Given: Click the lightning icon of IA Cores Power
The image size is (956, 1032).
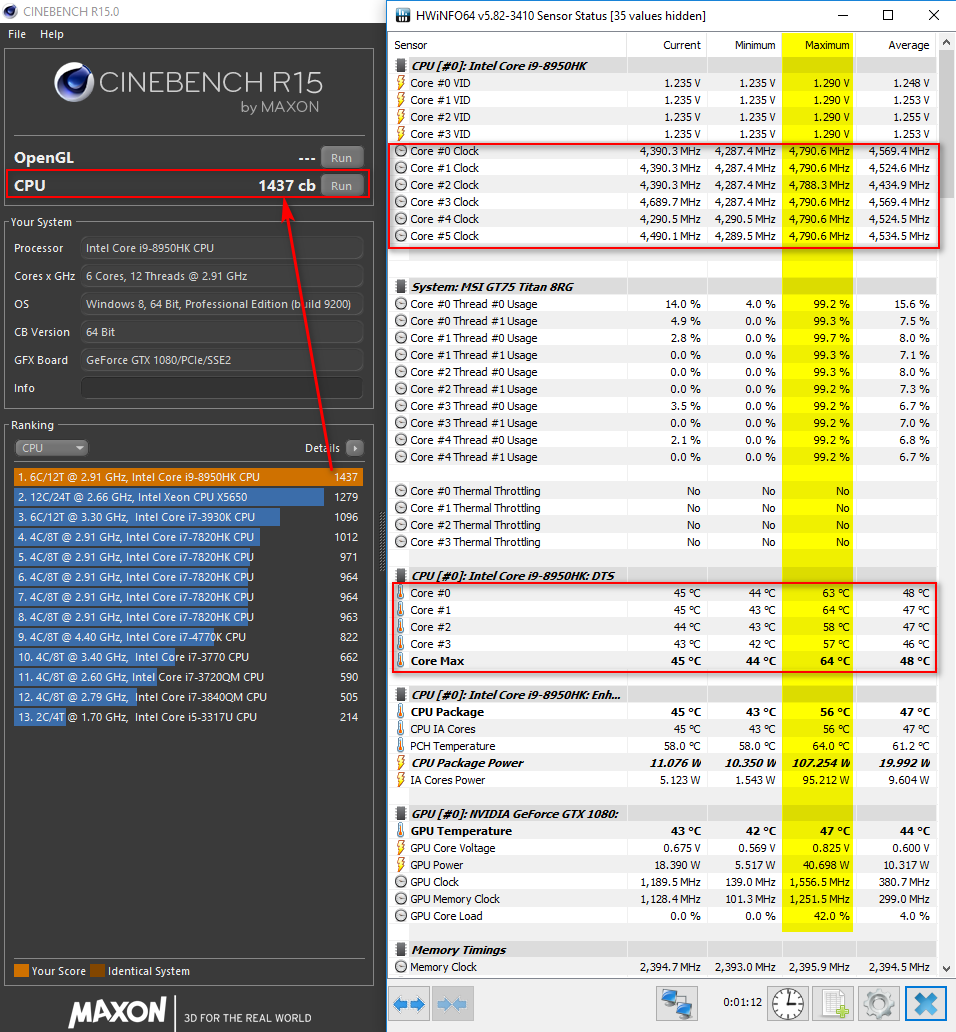Looking at the screenshot, I should point(400,780).
